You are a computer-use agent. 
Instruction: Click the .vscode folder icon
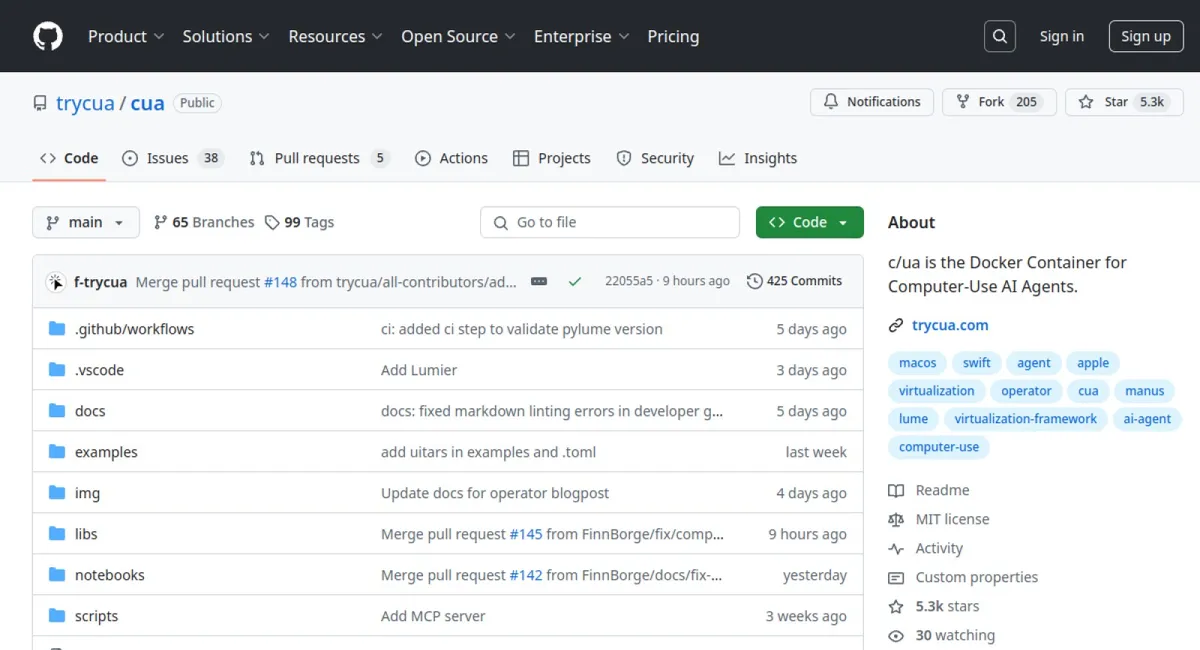(x=57, y=370)
